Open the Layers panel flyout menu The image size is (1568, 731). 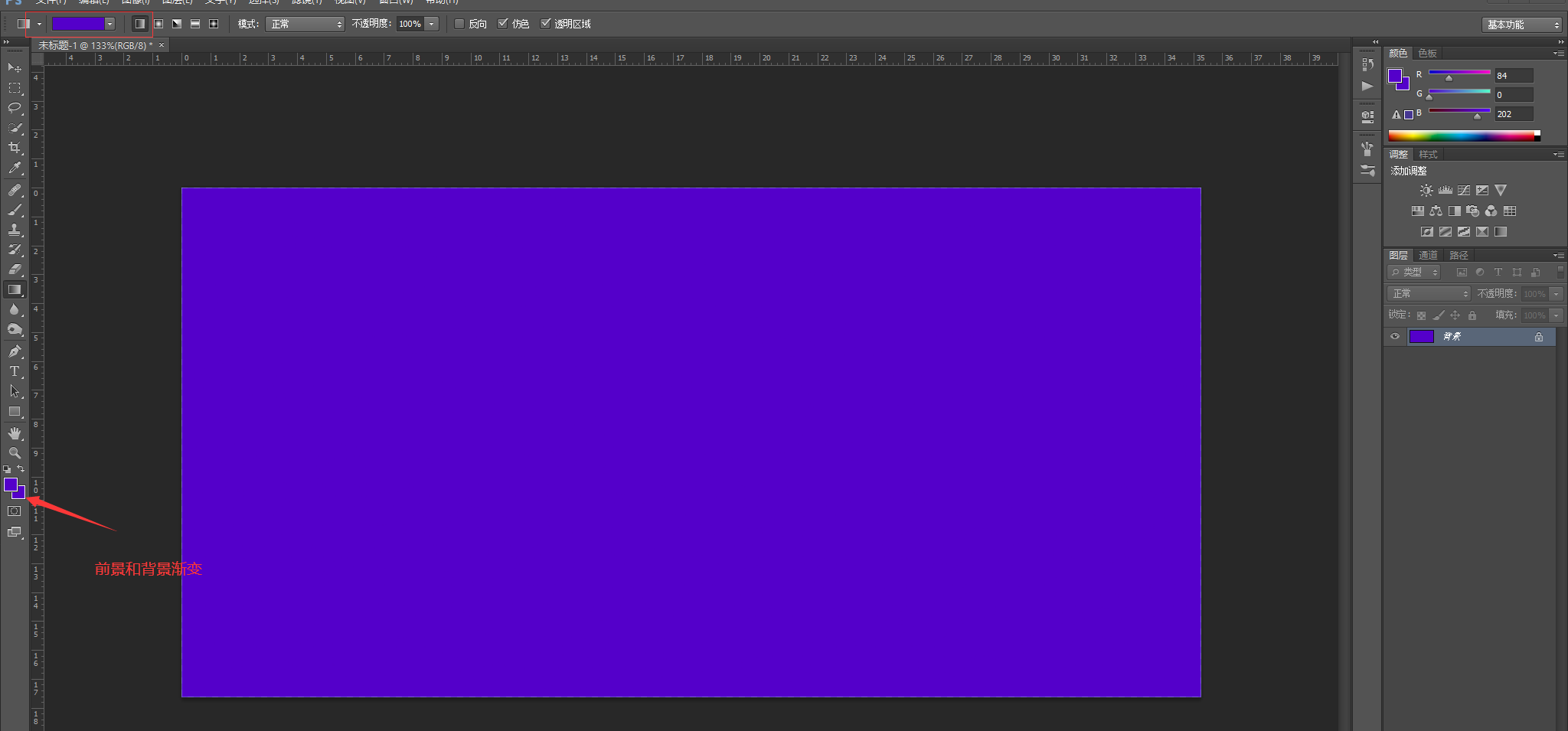click(x=1558, y=256)
